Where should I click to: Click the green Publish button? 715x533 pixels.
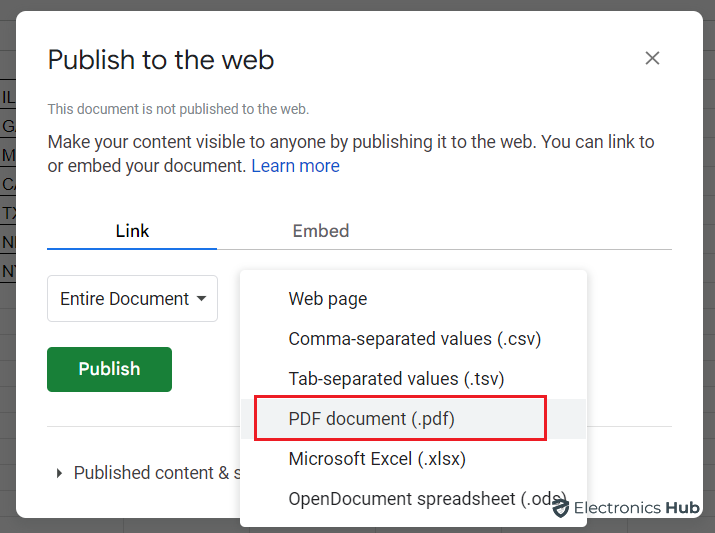coord(109,369)
